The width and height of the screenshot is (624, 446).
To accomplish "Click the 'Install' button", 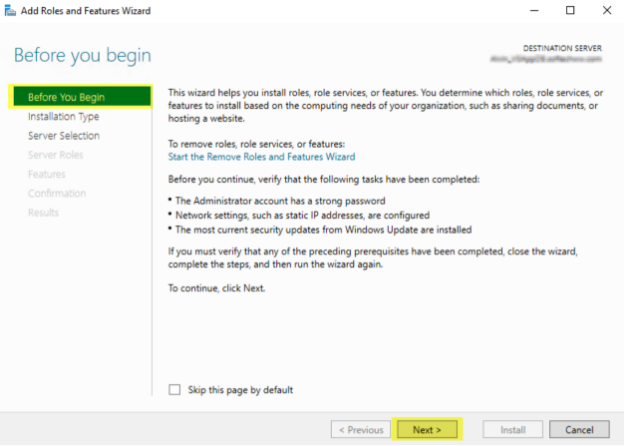I will pos(512,429).
